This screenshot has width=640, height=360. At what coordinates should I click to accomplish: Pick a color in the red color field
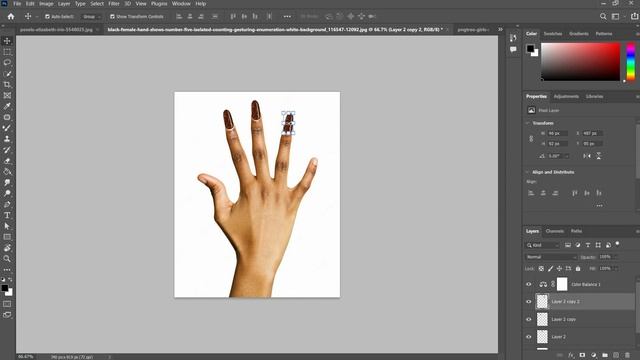(580, 61)
